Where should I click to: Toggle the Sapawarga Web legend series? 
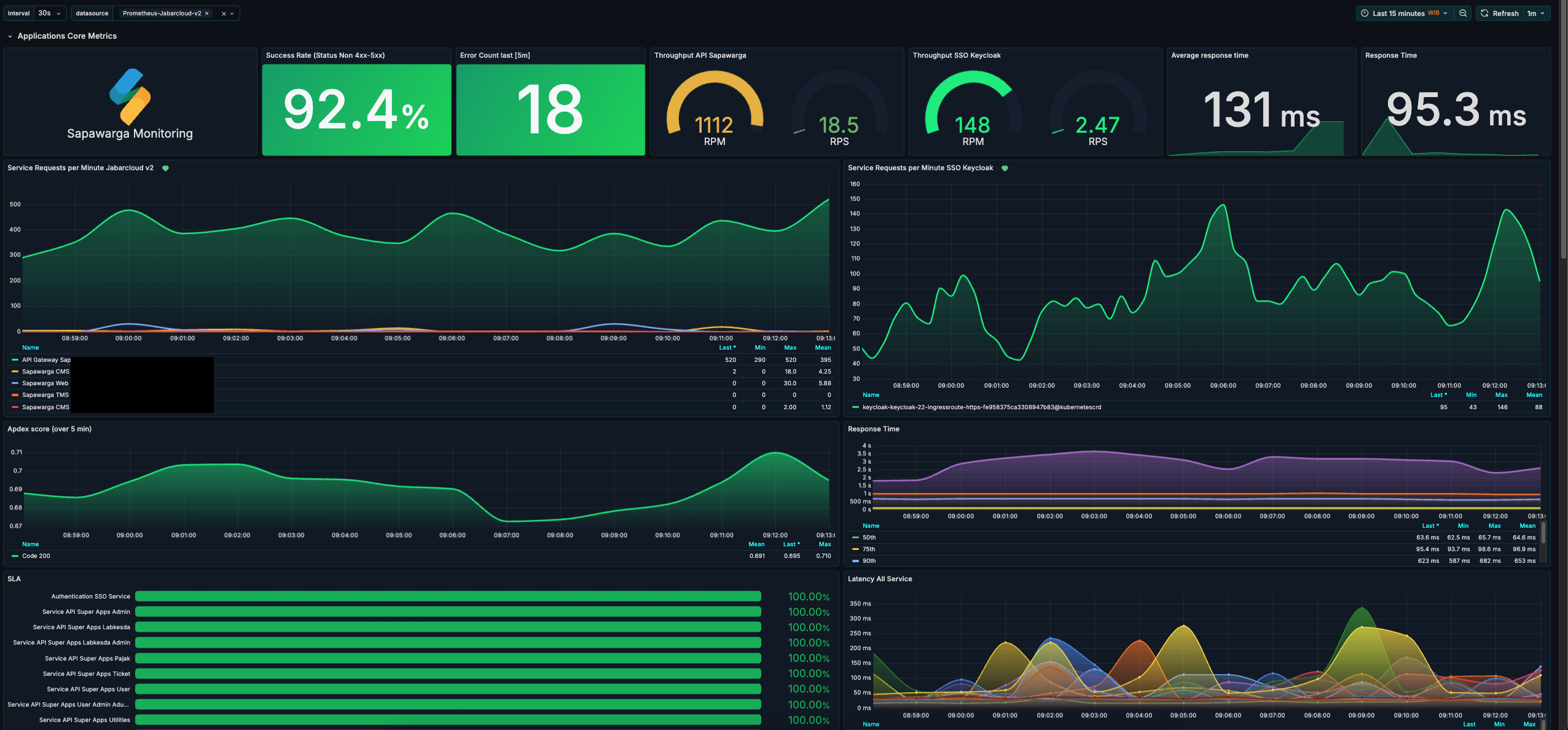[x=45, y=383]
